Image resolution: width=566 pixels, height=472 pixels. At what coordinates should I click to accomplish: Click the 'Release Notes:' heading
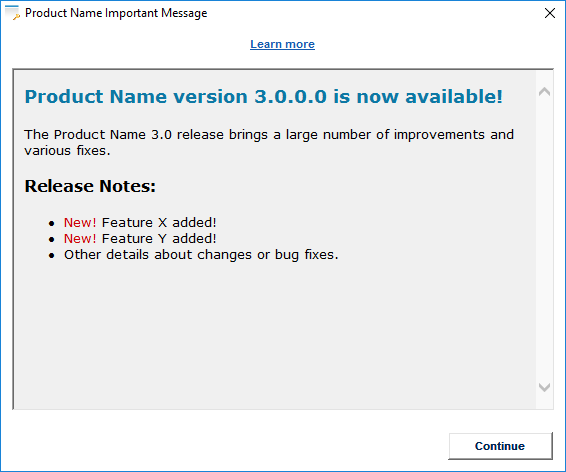(90, 186)
